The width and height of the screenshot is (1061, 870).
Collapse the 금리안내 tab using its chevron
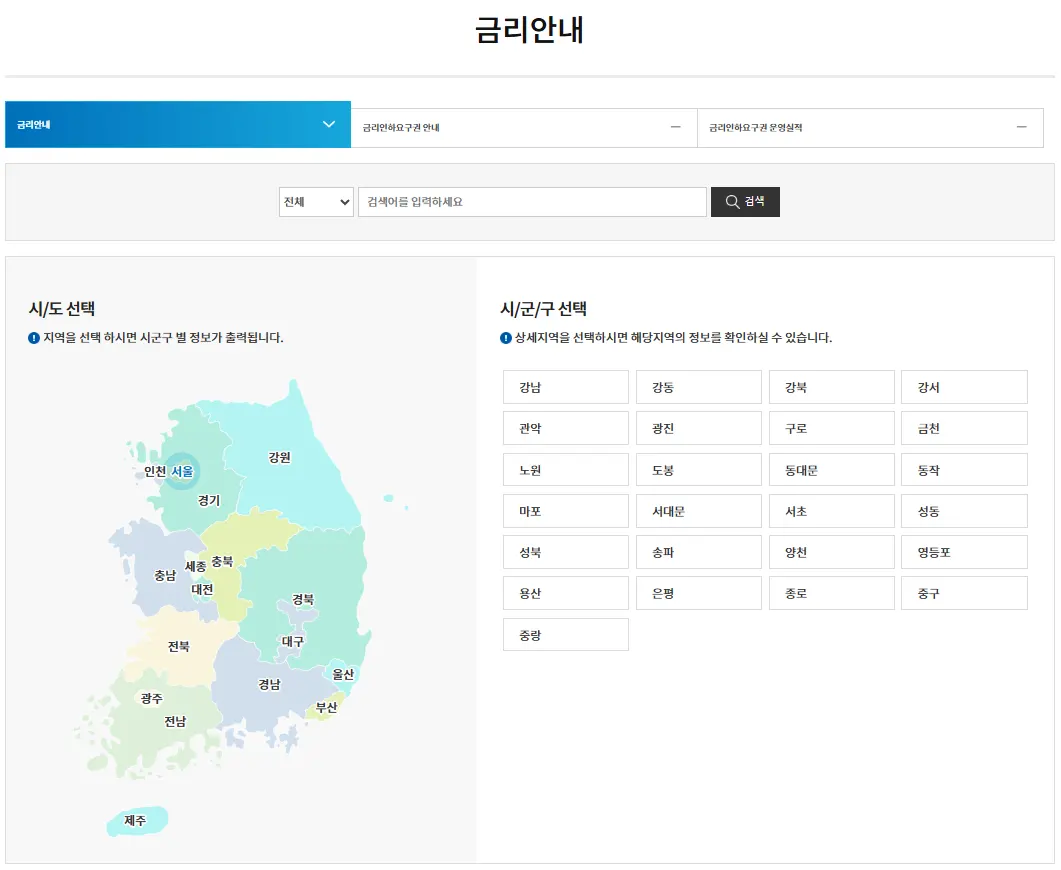tap(328, 124)
